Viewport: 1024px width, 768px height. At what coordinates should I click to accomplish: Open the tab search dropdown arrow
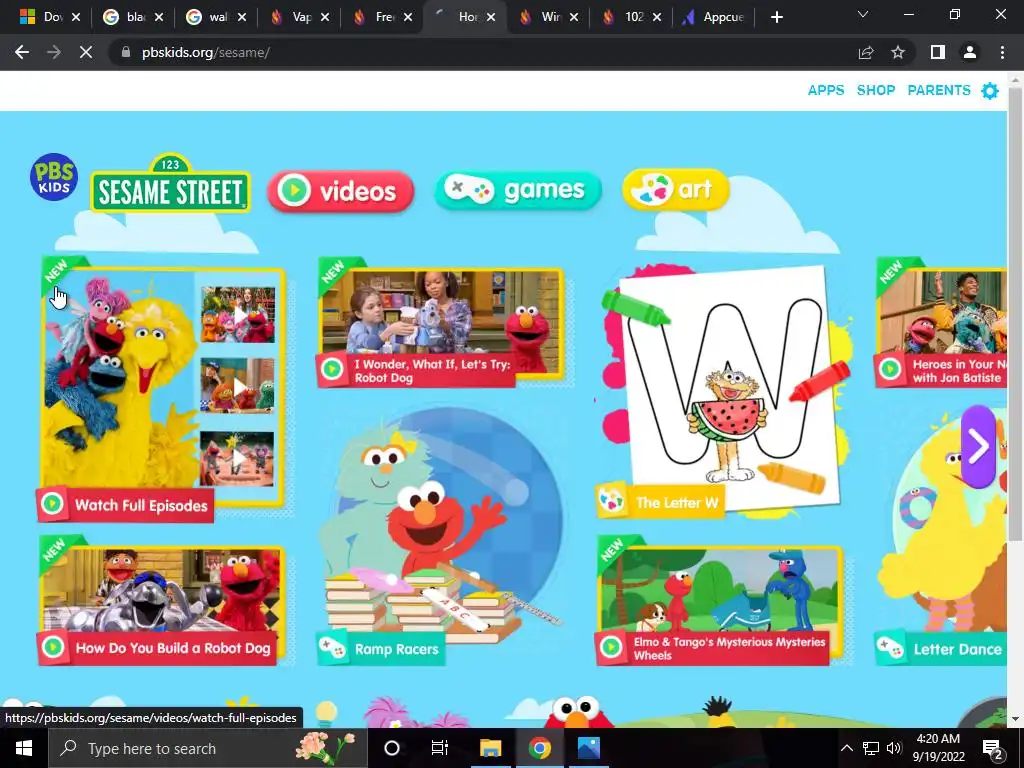tap(863, 14)
